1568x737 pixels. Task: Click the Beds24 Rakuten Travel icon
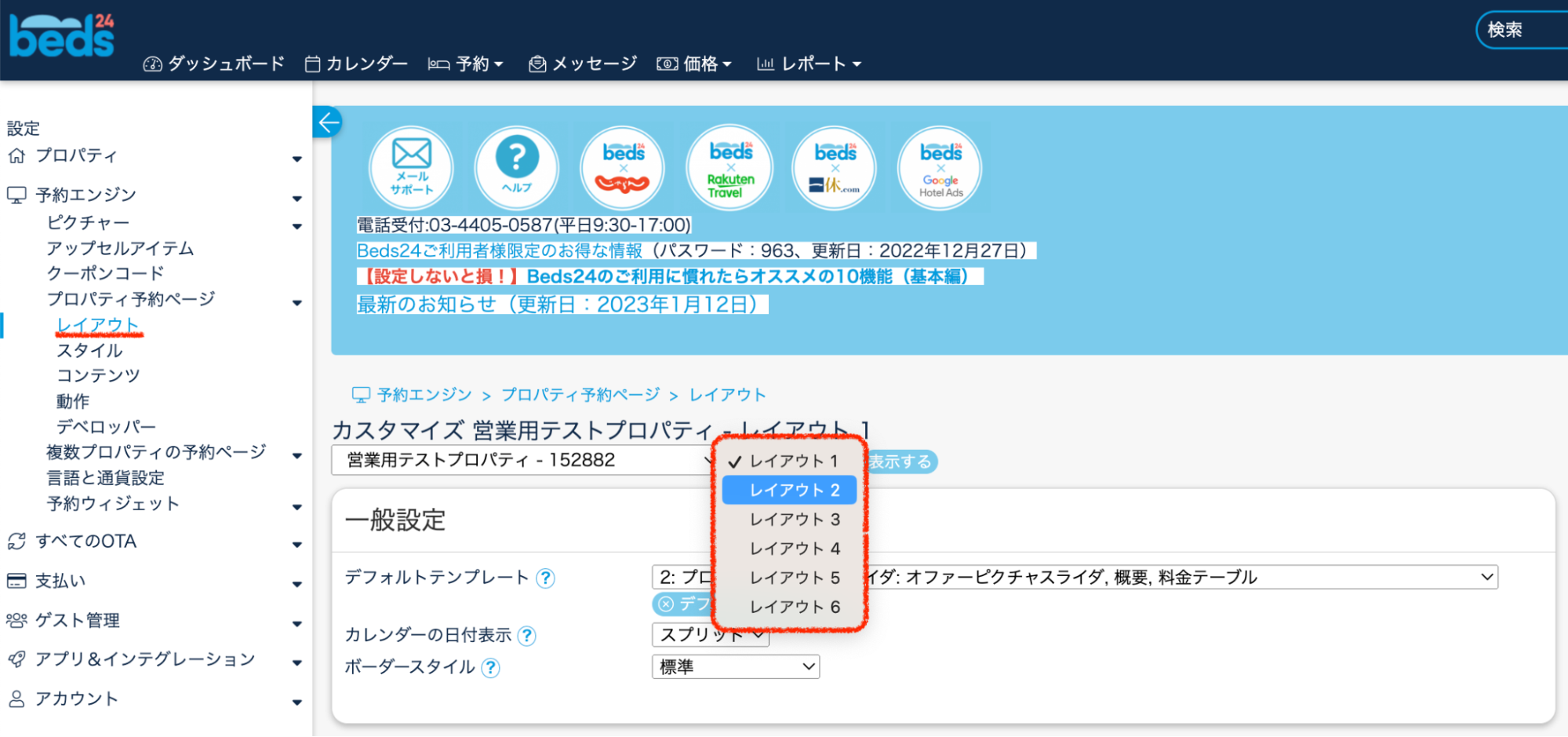[x=729, y=167]
